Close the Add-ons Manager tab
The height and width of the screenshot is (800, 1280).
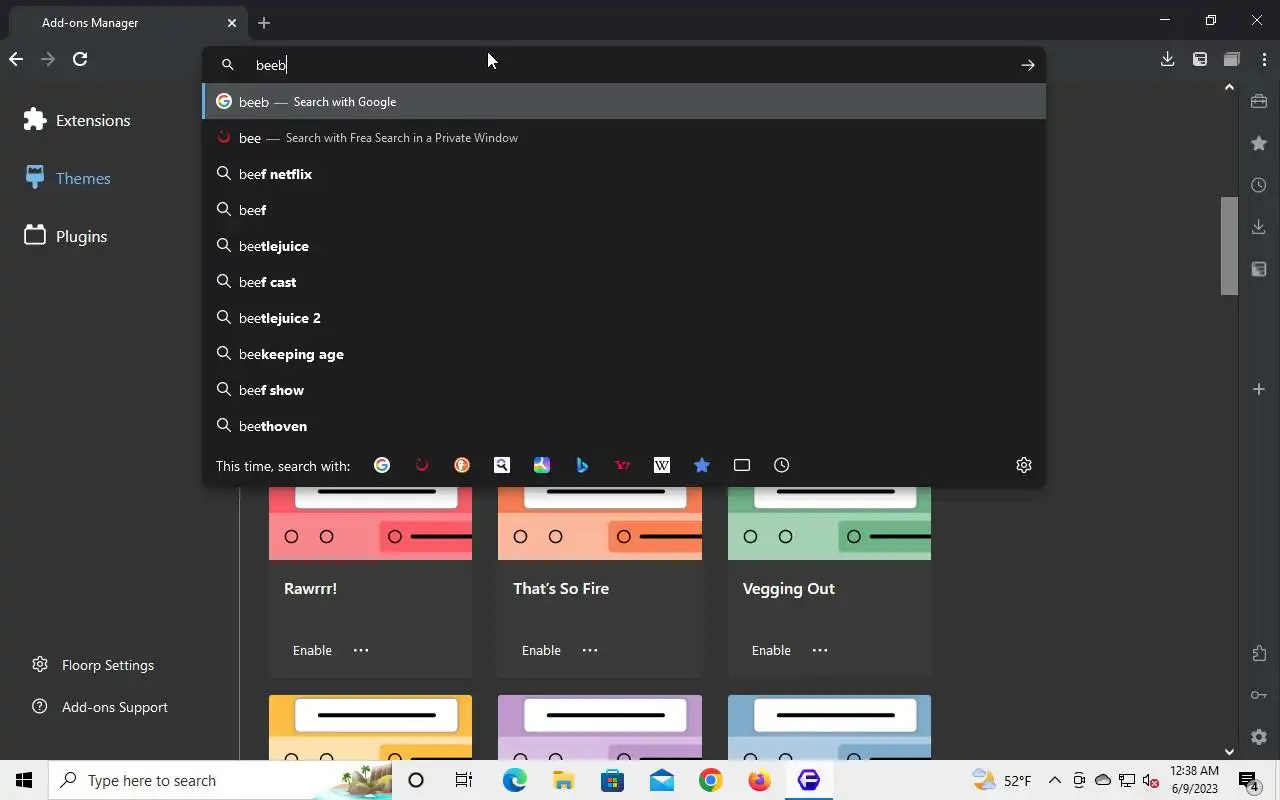pyautogui.click(x=232, y=22)
